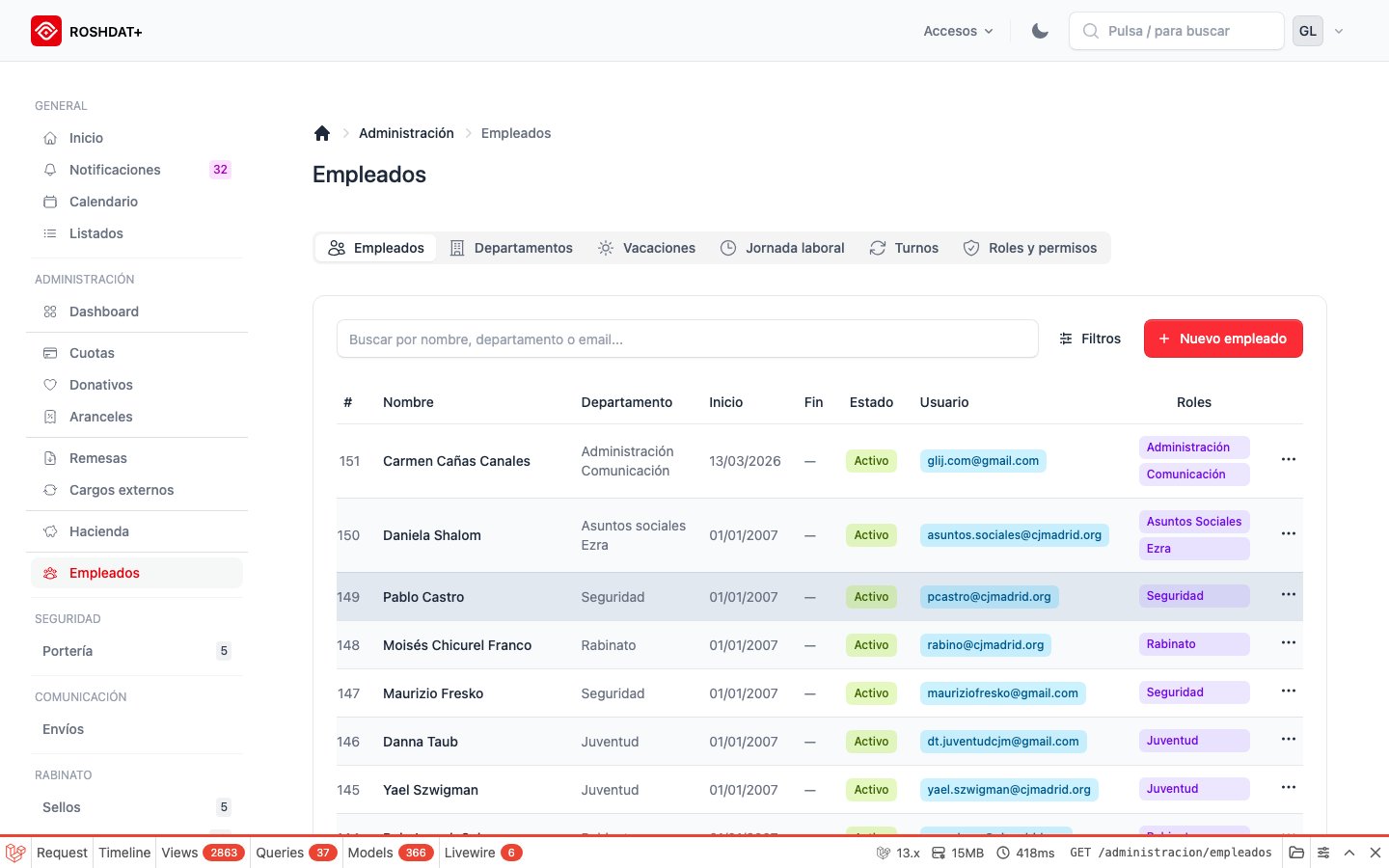
Task: Click the employee search input field
Action: pos(687,339)
